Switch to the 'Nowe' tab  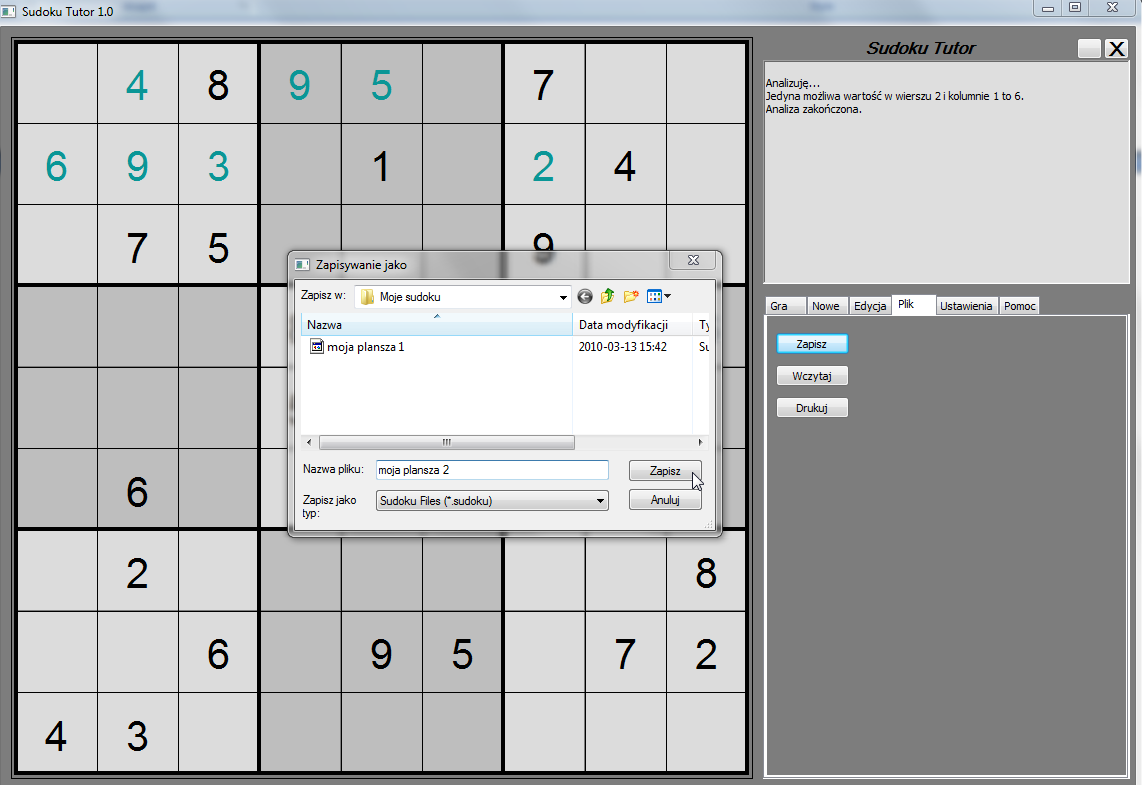[826, 306]
